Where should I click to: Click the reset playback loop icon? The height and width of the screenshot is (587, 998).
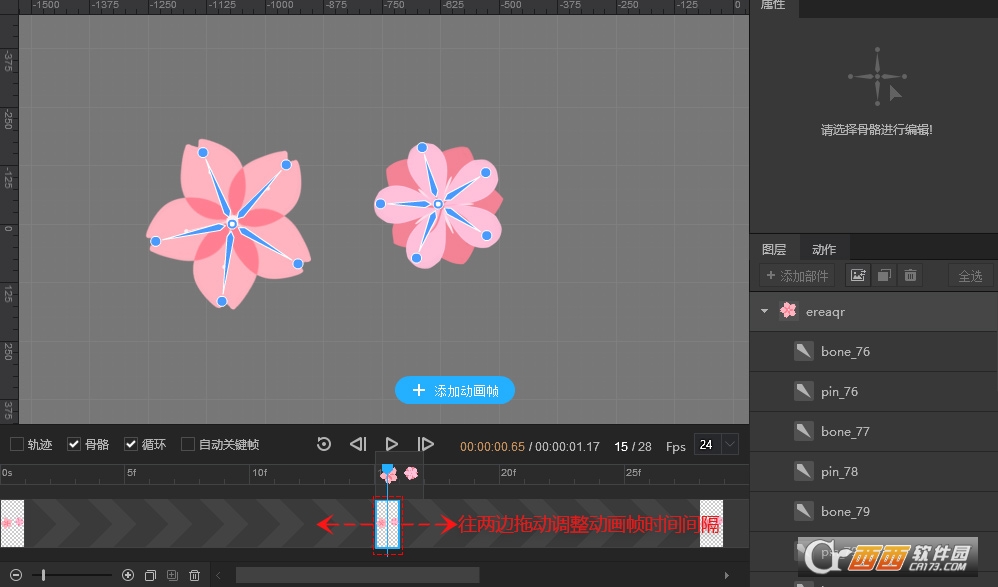[324, 444]
